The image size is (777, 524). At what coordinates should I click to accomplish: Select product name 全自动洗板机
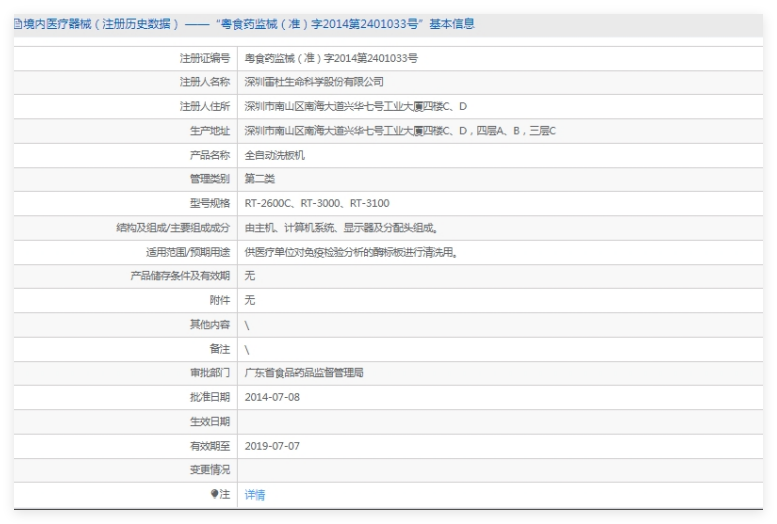click(x=275, y=155)
